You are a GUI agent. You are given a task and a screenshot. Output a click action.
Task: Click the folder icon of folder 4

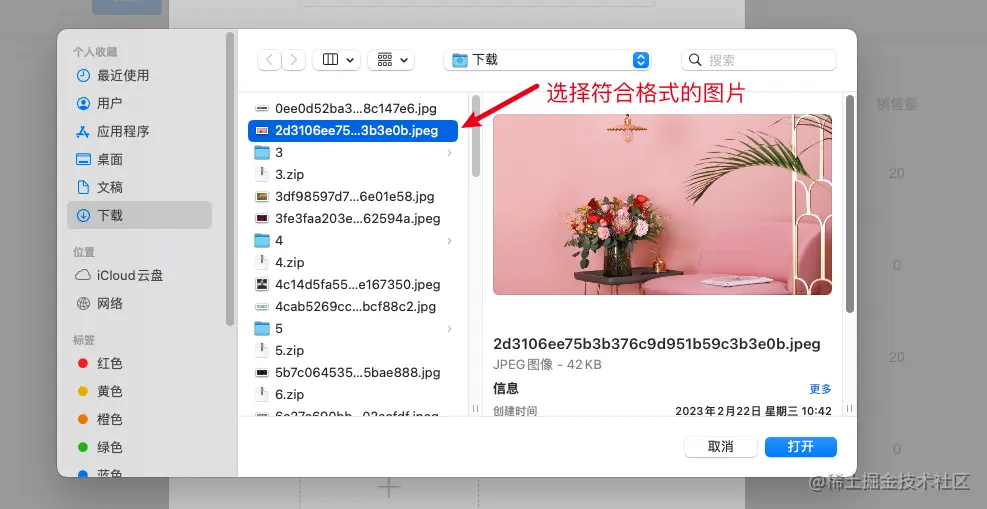(x=262, y=240)
